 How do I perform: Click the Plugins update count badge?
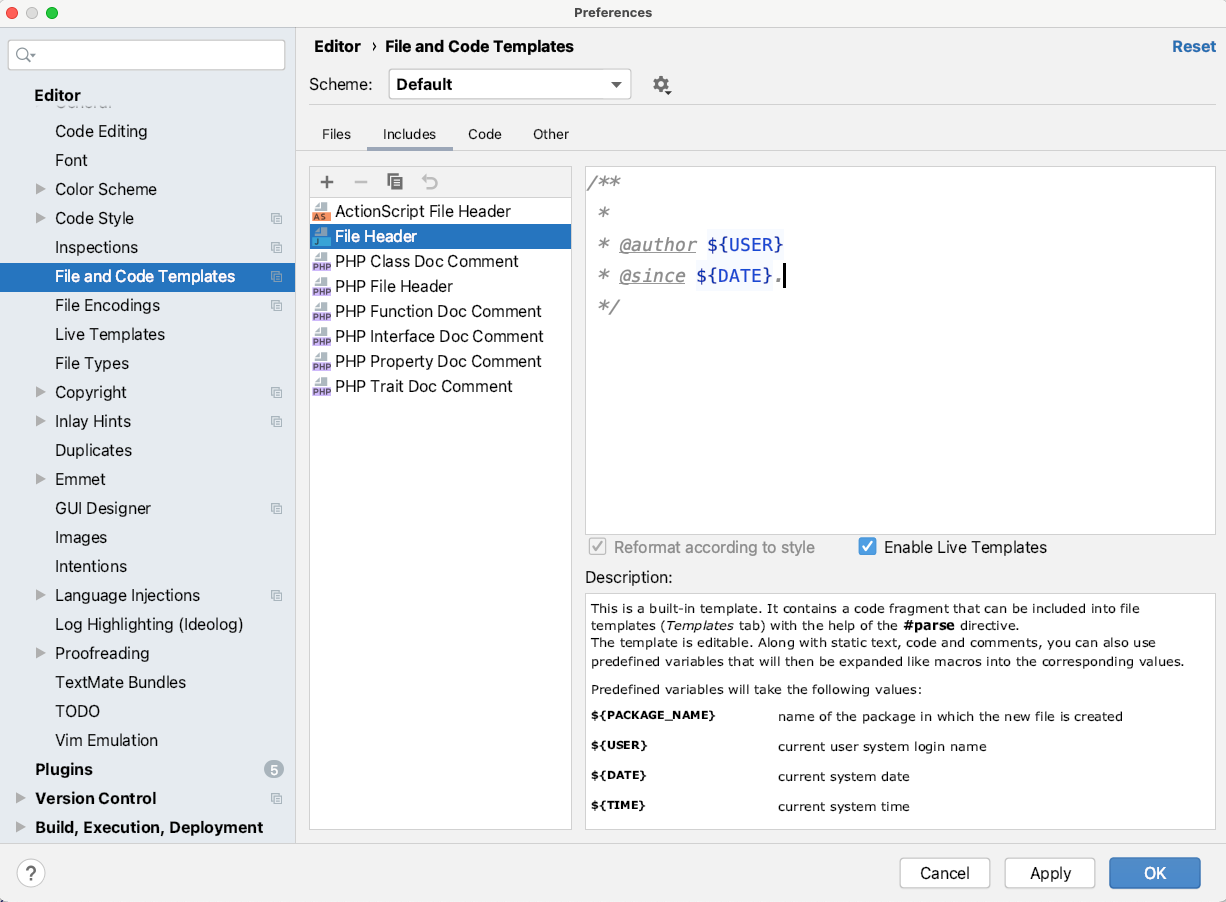point(274,769)
